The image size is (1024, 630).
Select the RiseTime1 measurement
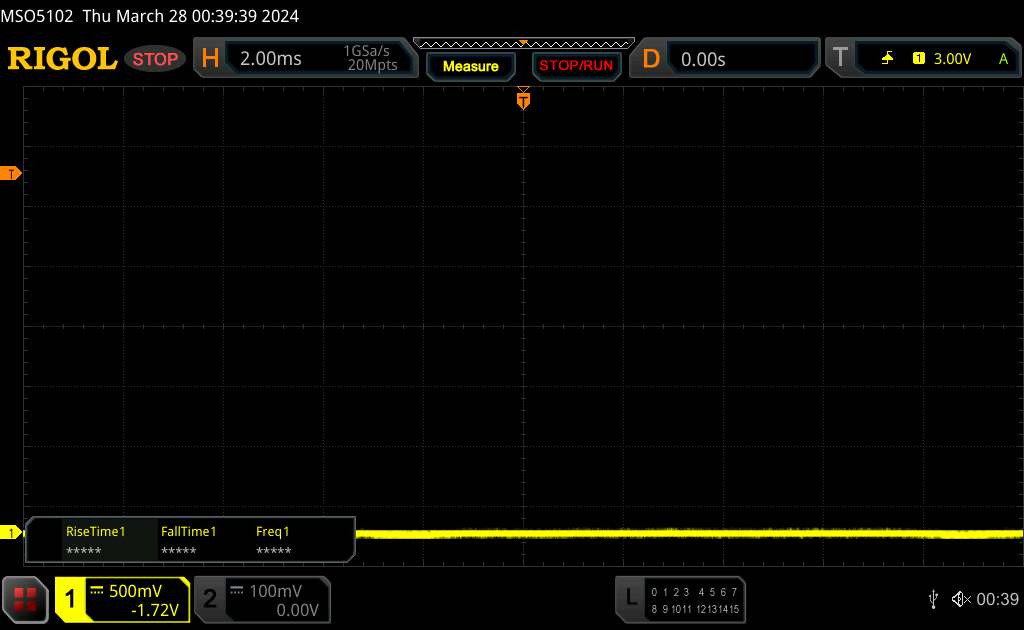pos(95,540)
